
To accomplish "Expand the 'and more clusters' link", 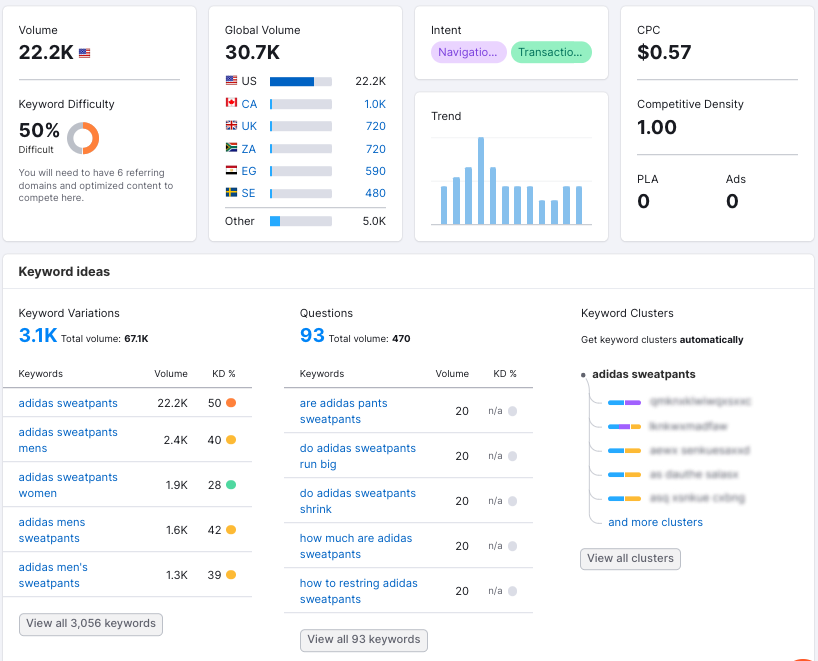I will [x=655, y=522].
